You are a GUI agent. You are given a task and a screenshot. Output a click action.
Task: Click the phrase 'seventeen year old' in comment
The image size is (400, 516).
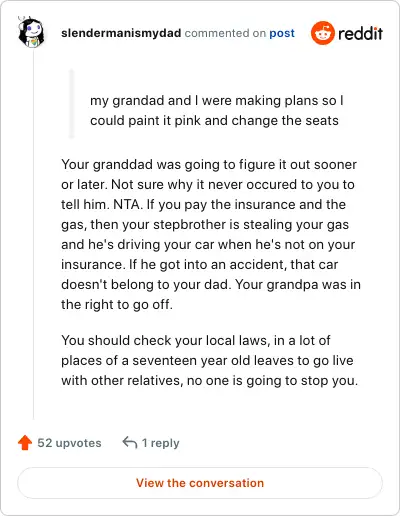tap(191, 360)
